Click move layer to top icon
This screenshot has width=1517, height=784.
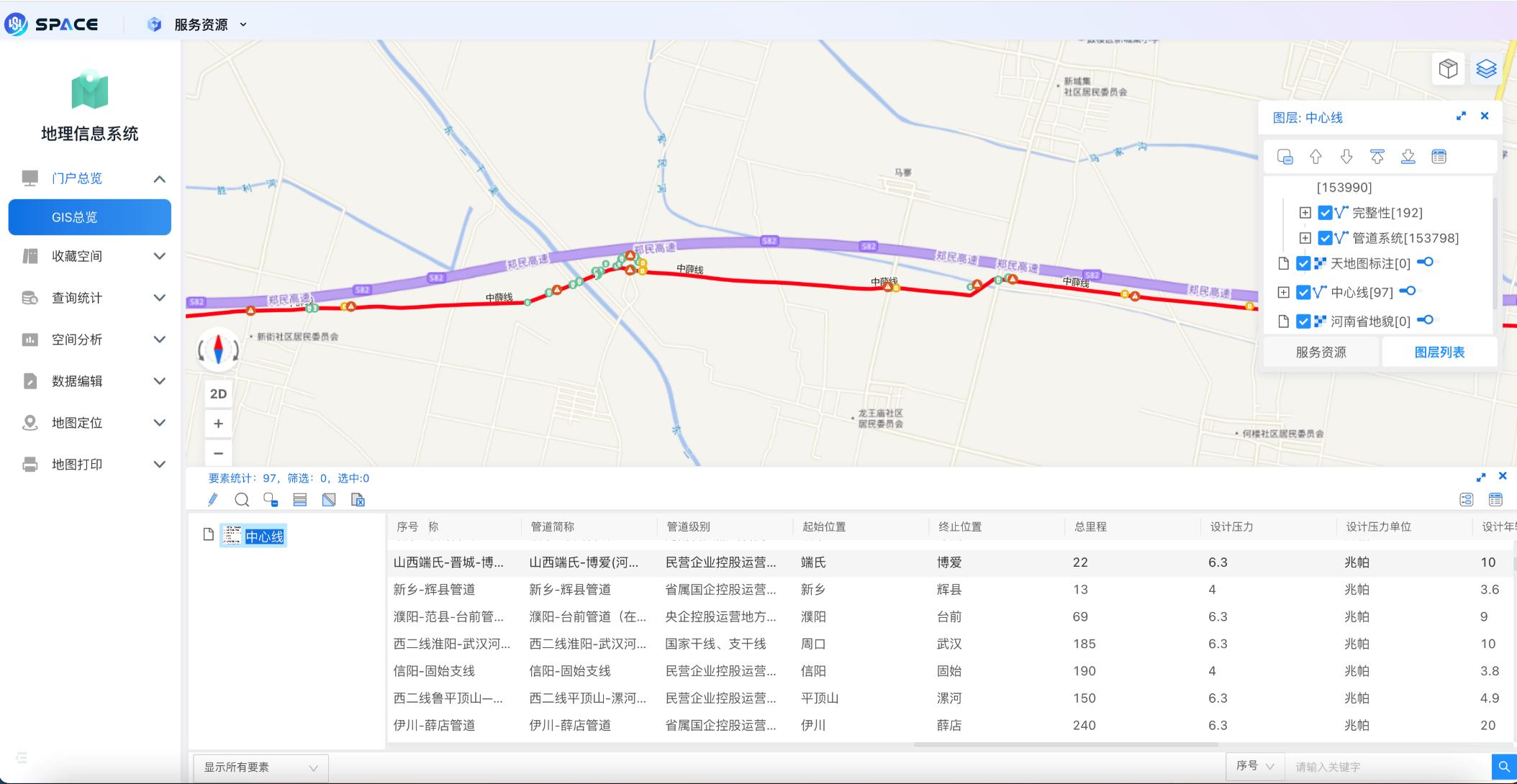pos(1377,157)
